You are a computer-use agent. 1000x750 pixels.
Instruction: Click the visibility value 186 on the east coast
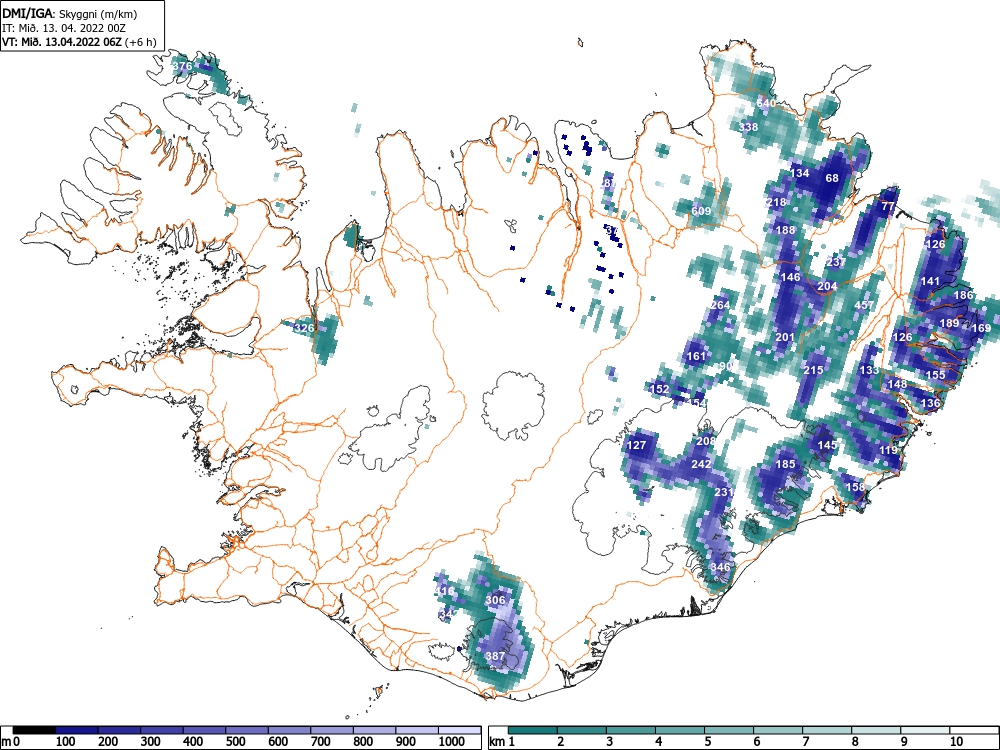tap(963, 295)
